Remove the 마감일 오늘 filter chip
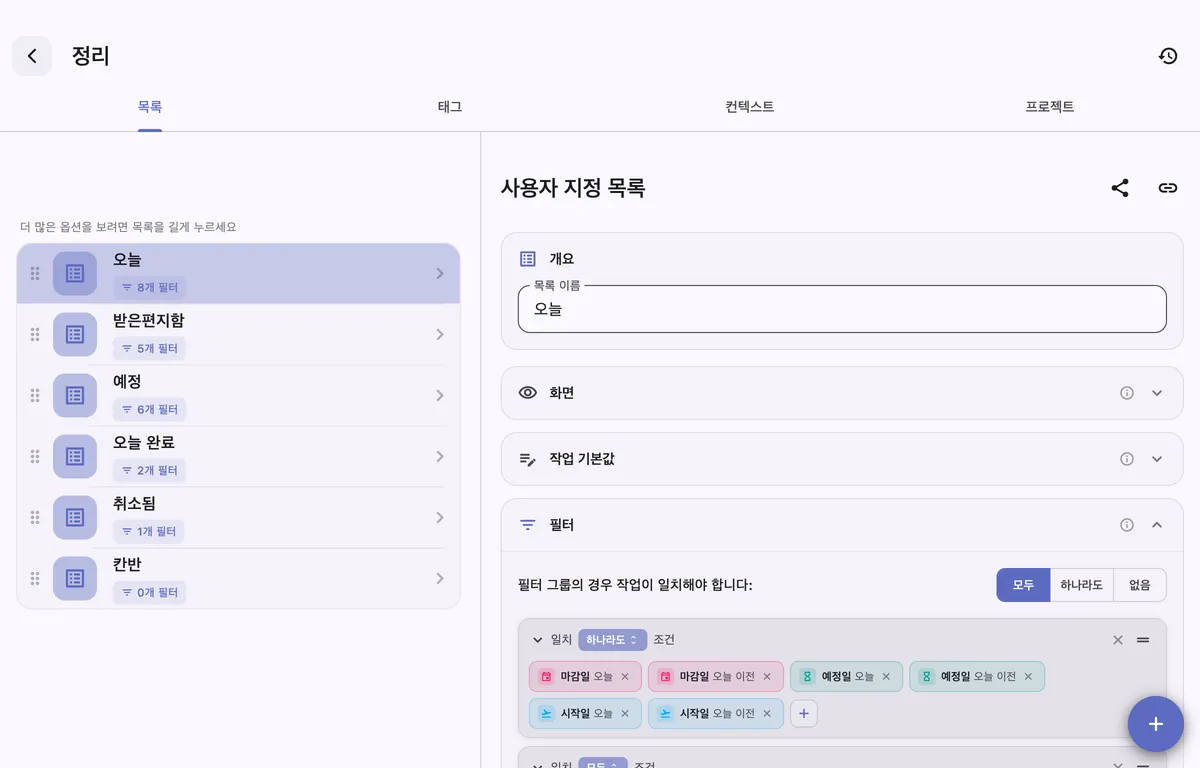This screenshot has height=768, width=1200. pyautogui.click(x=625, y=677)
